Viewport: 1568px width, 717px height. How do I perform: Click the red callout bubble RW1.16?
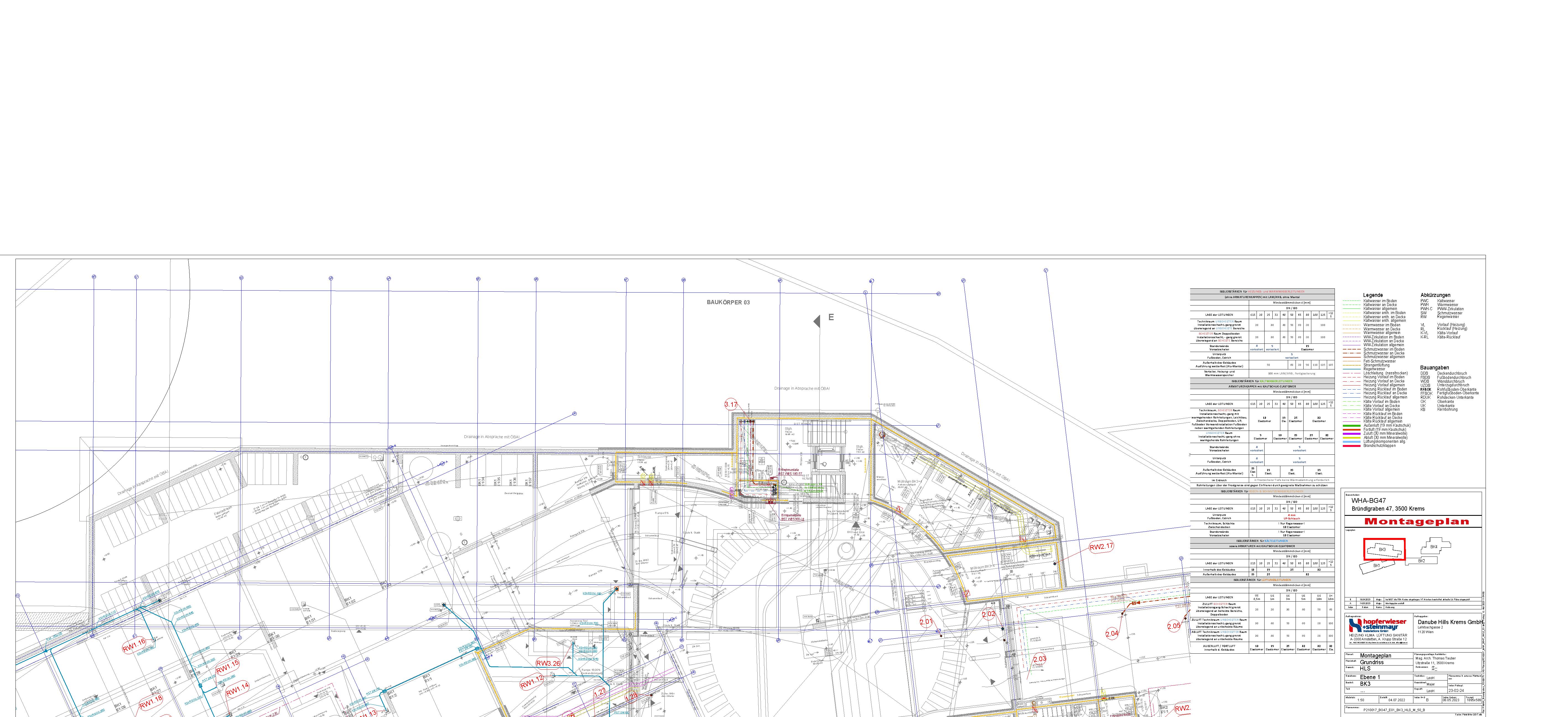134,645
